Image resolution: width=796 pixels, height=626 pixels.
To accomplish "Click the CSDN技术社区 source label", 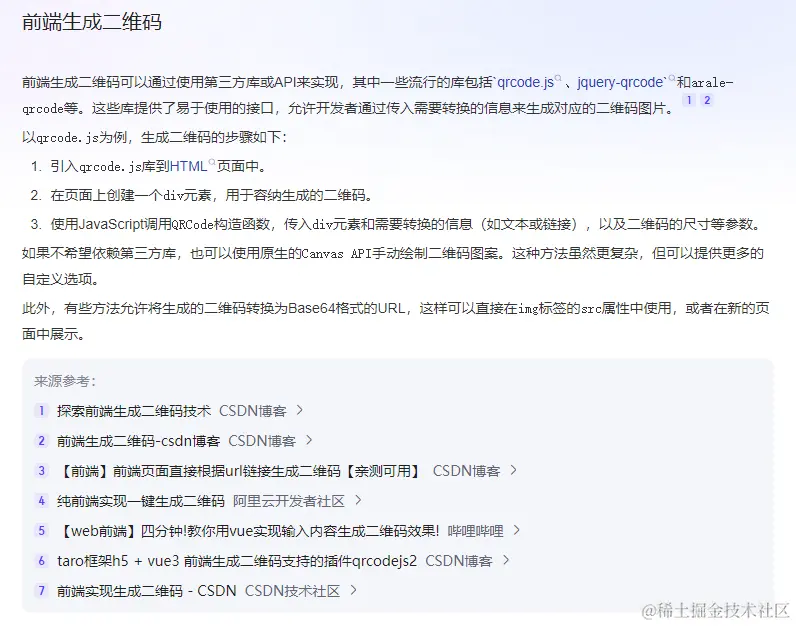I will point(292,591).
